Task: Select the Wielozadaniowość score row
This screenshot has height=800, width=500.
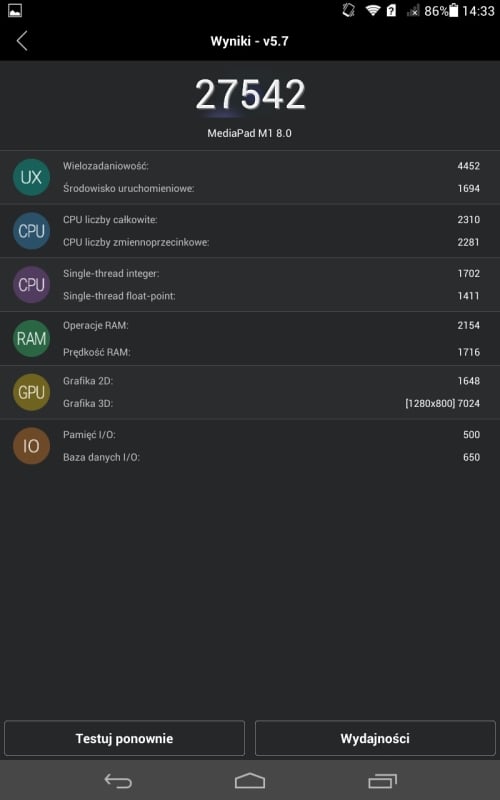Action: point(271,166)
